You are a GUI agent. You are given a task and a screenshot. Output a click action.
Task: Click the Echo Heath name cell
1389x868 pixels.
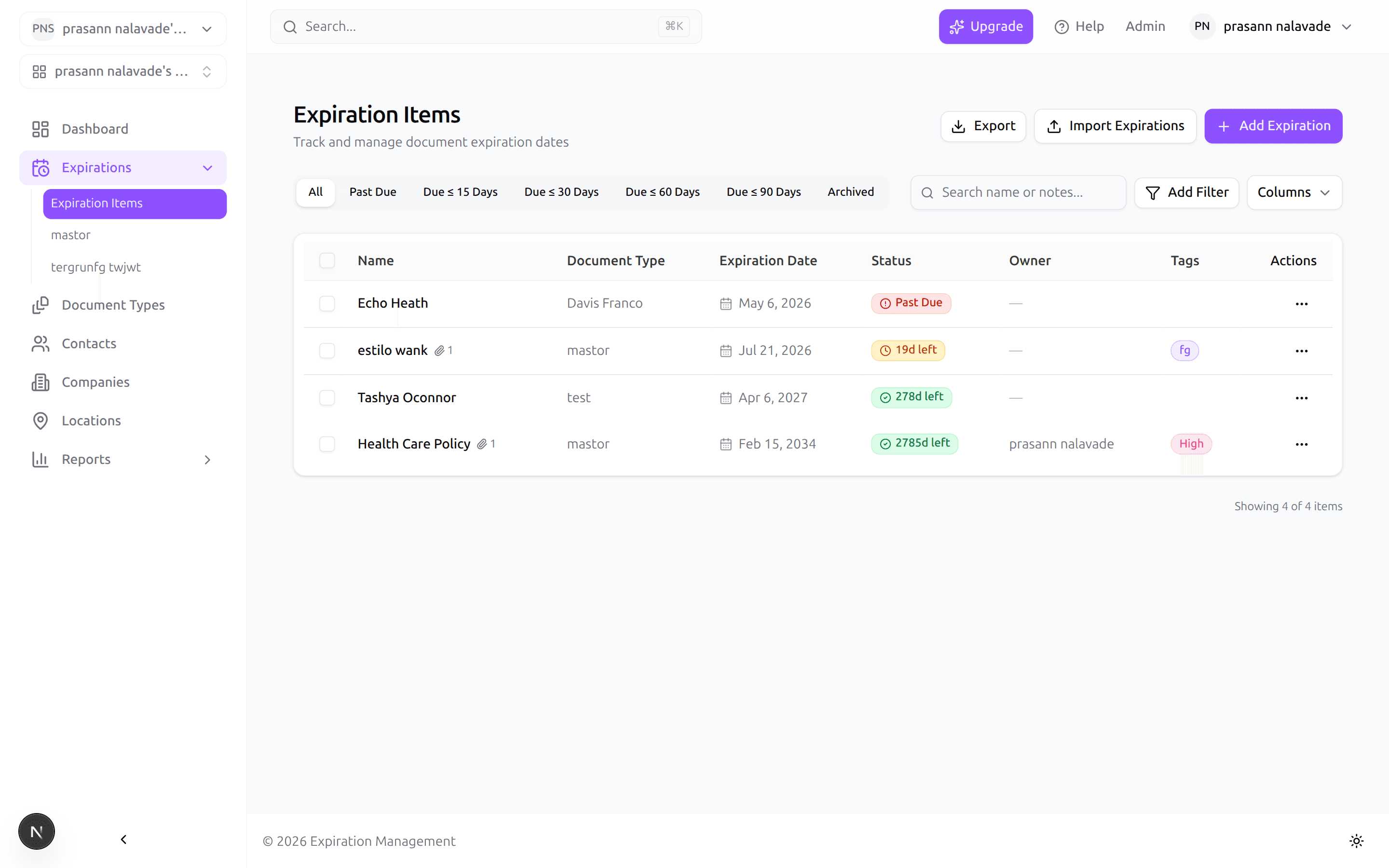[393, 303]
